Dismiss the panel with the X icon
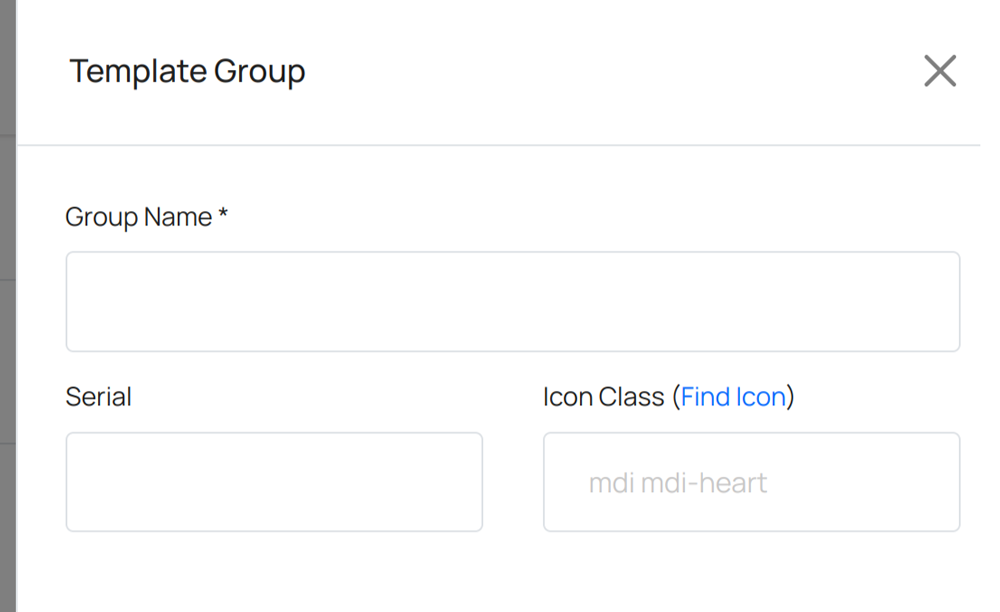This screenshot has height=612, width=1000. coord(939,71)
